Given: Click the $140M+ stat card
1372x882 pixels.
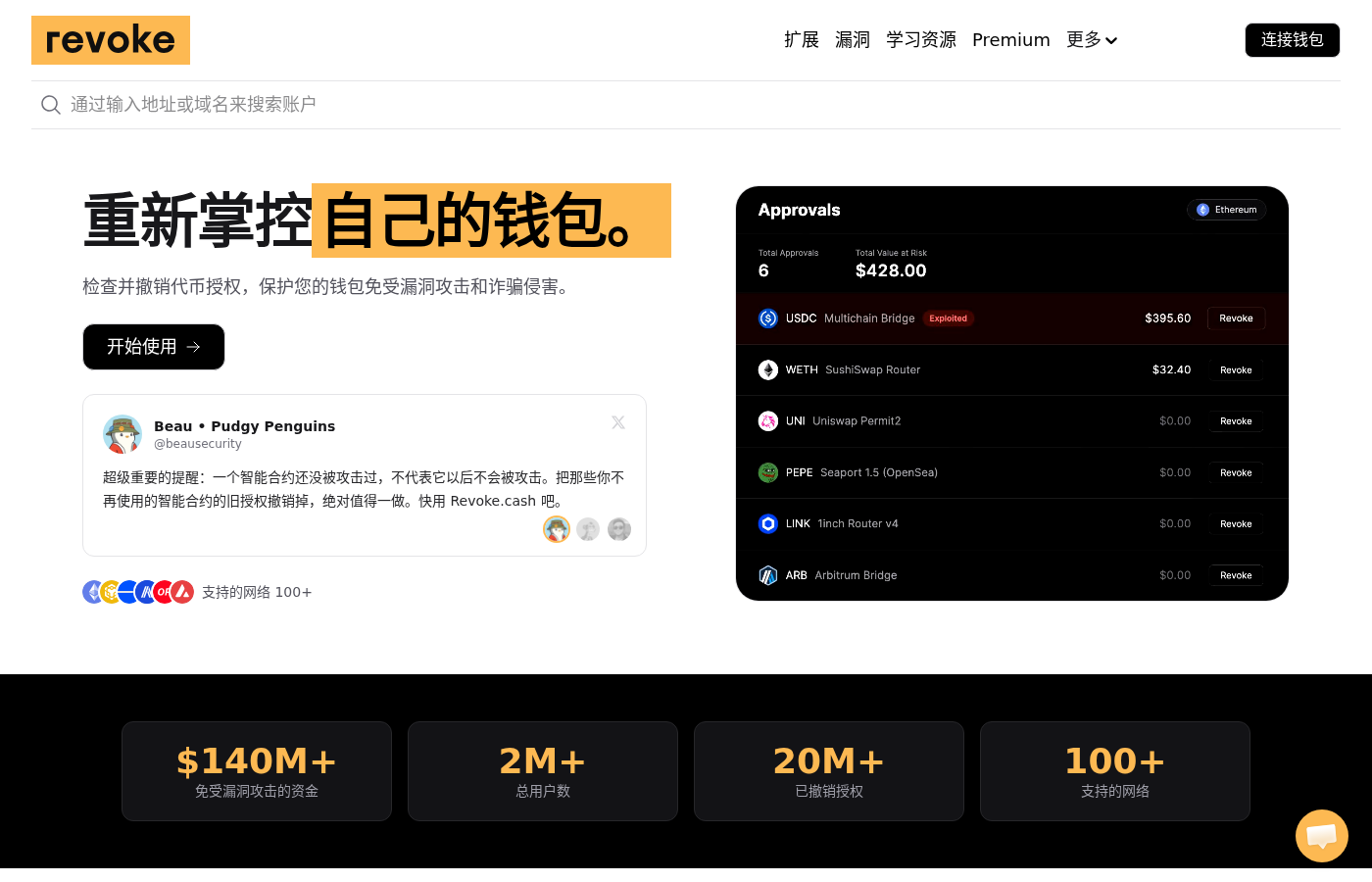Looking at the screenshot, I should point(257,771).
